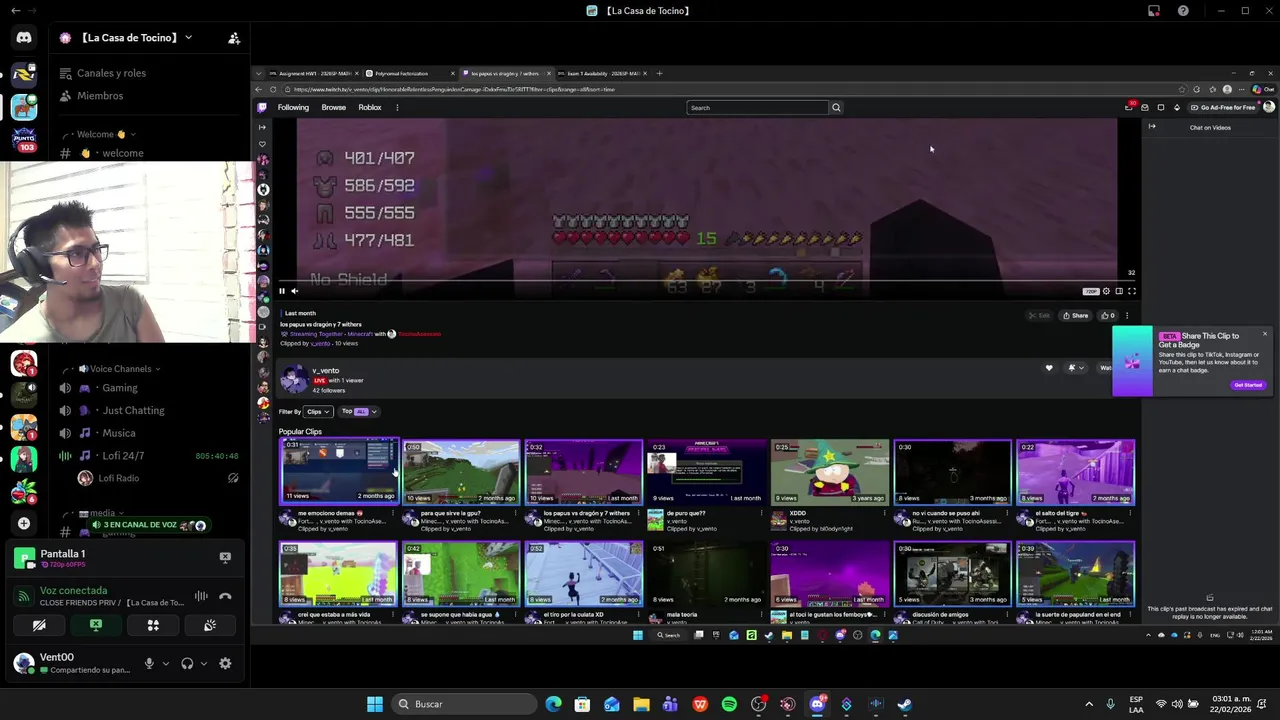Image resolution: width=1280 pixels, height=720 pixels.
Task: Toggle Discord microphone mute
Action: 149,663
